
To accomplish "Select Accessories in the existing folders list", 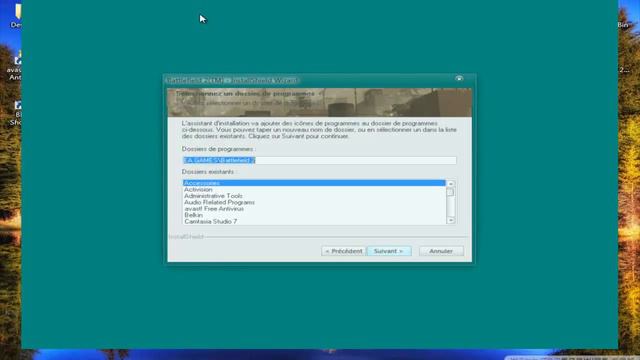I will click(x=314, y=183).
